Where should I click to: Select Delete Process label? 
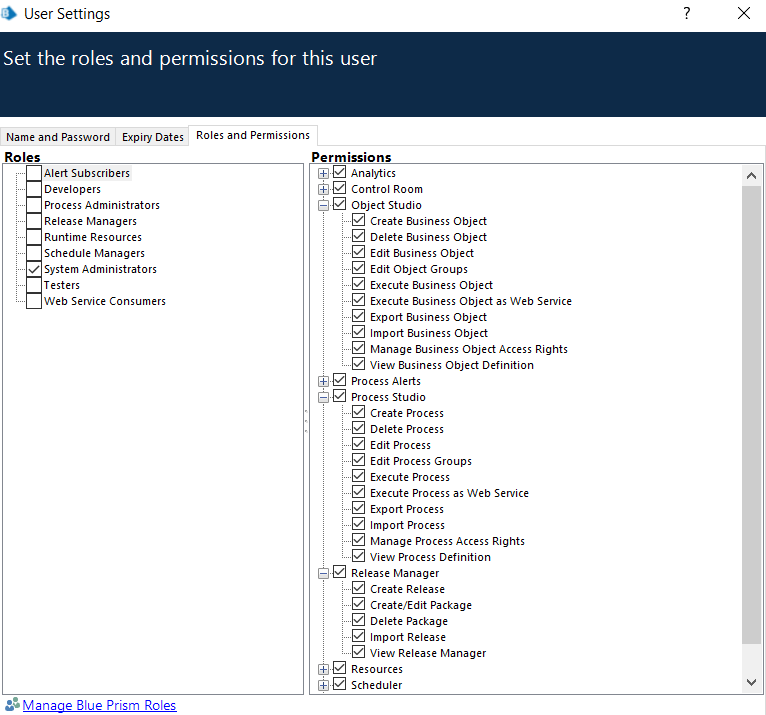tap(407, 429)
